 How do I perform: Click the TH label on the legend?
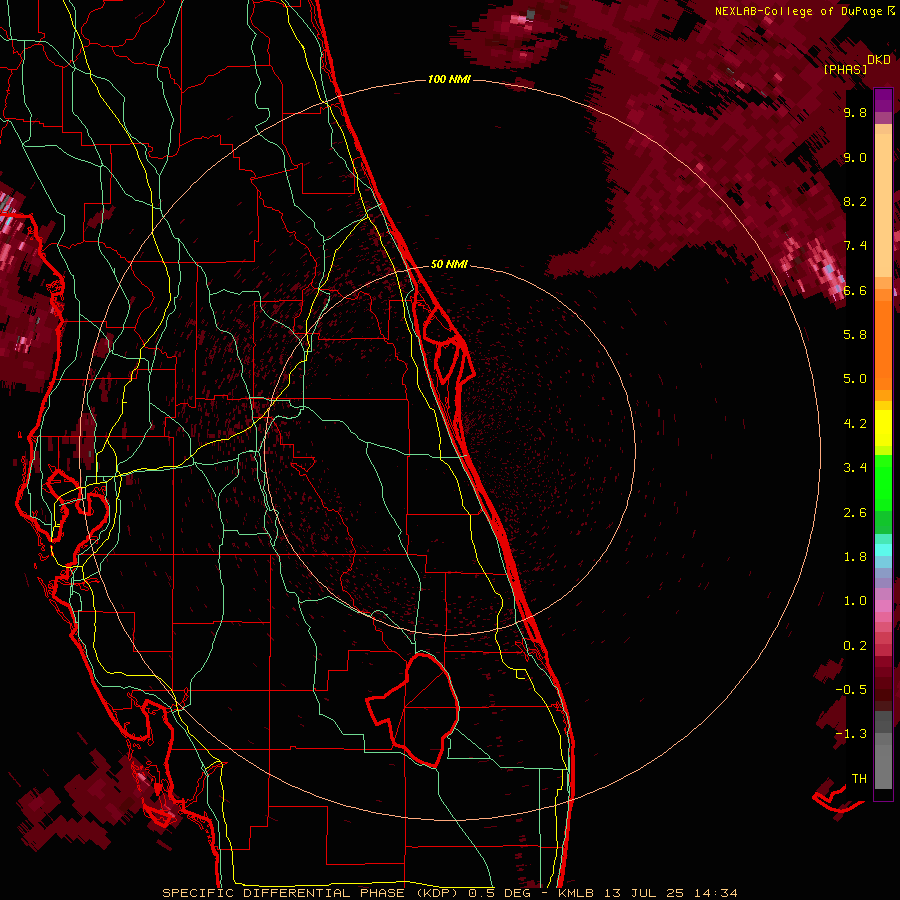click(859, 779)
